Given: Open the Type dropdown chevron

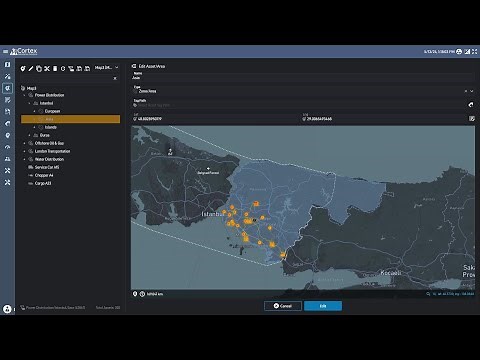Looking at the screenshot, I should [x=472, y=91].
